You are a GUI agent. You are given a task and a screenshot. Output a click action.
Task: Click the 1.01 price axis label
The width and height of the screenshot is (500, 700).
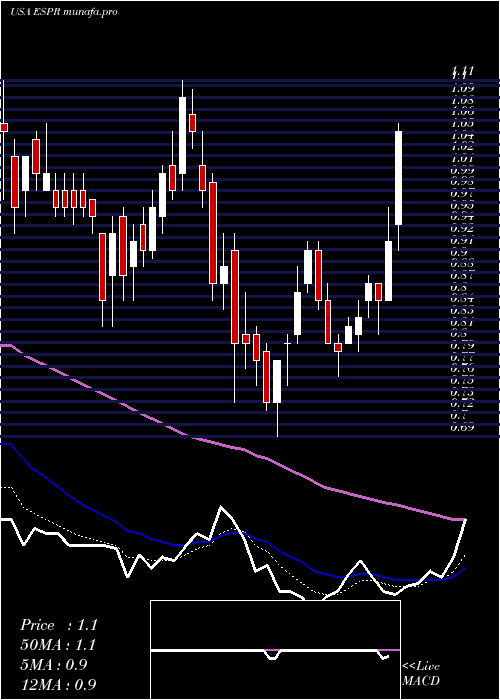click(462, 158)
